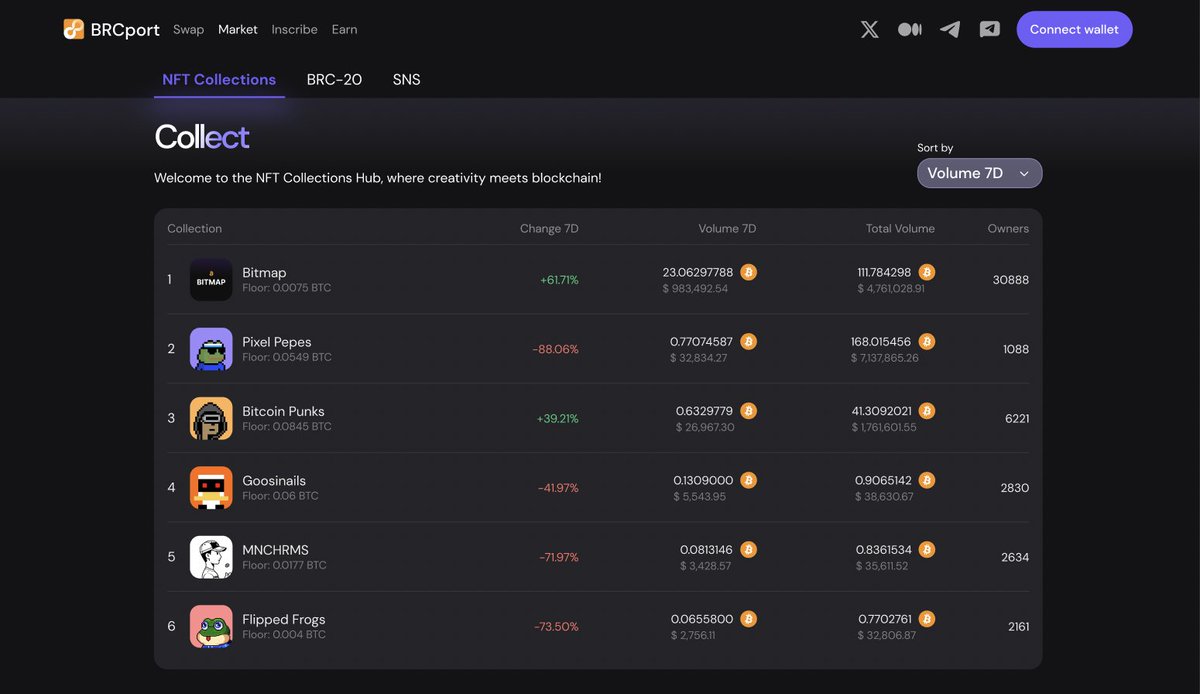Viewport: 1200px width, 694px height.
Task: Click the Flipped Frogs collection avatar
Action: point(211,626)
